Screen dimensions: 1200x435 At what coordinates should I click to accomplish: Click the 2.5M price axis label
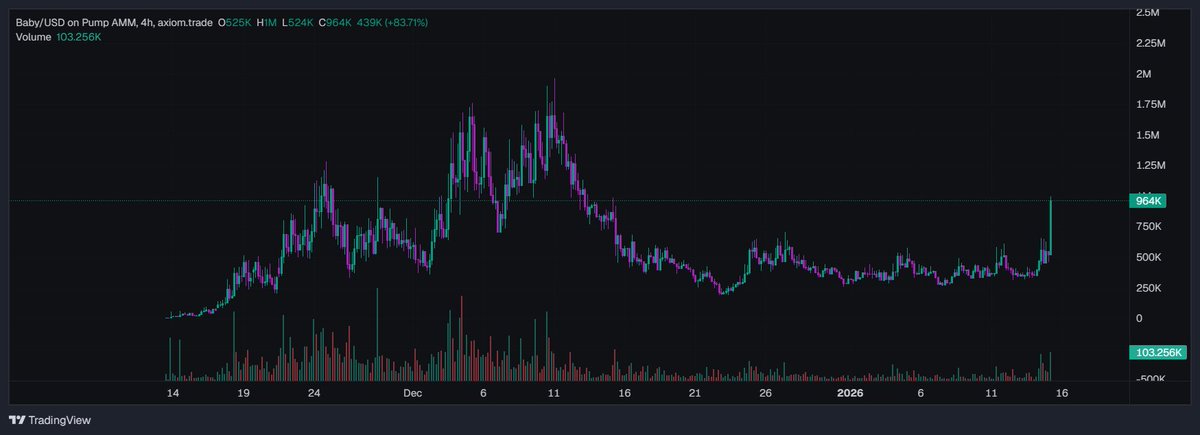point(1147,13)
